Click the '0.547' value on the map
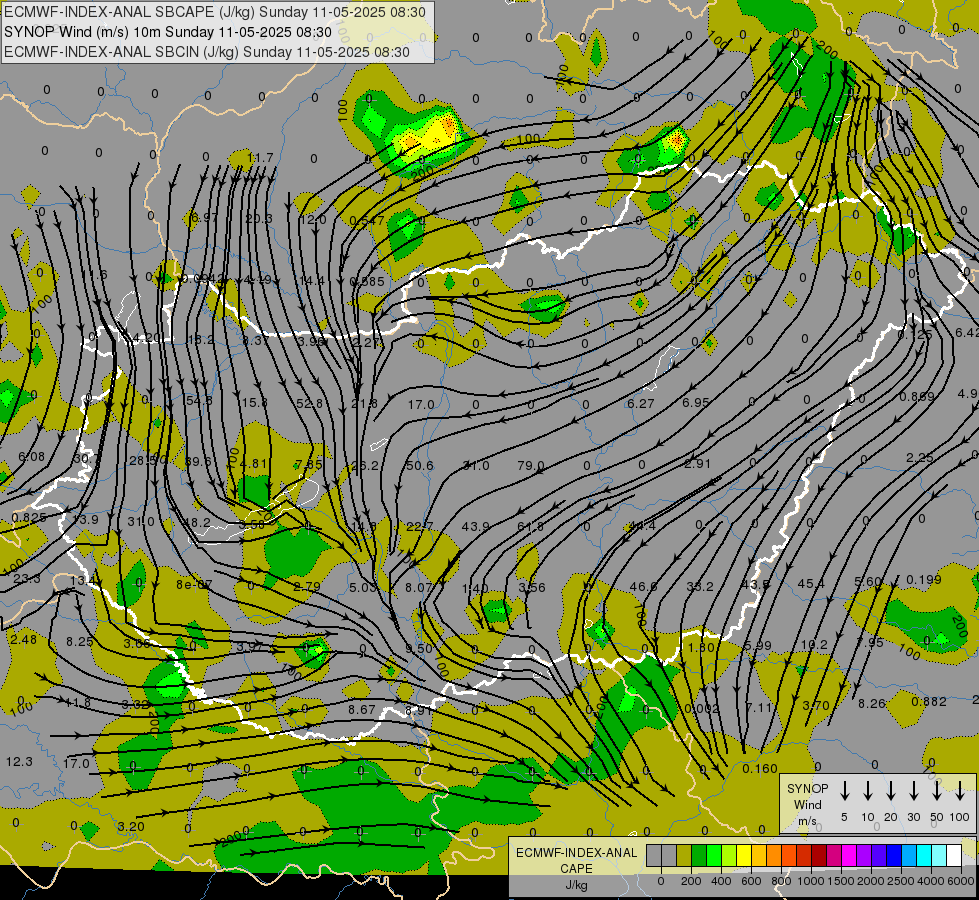Screen dimensions: 979x900 coord(367,221)
